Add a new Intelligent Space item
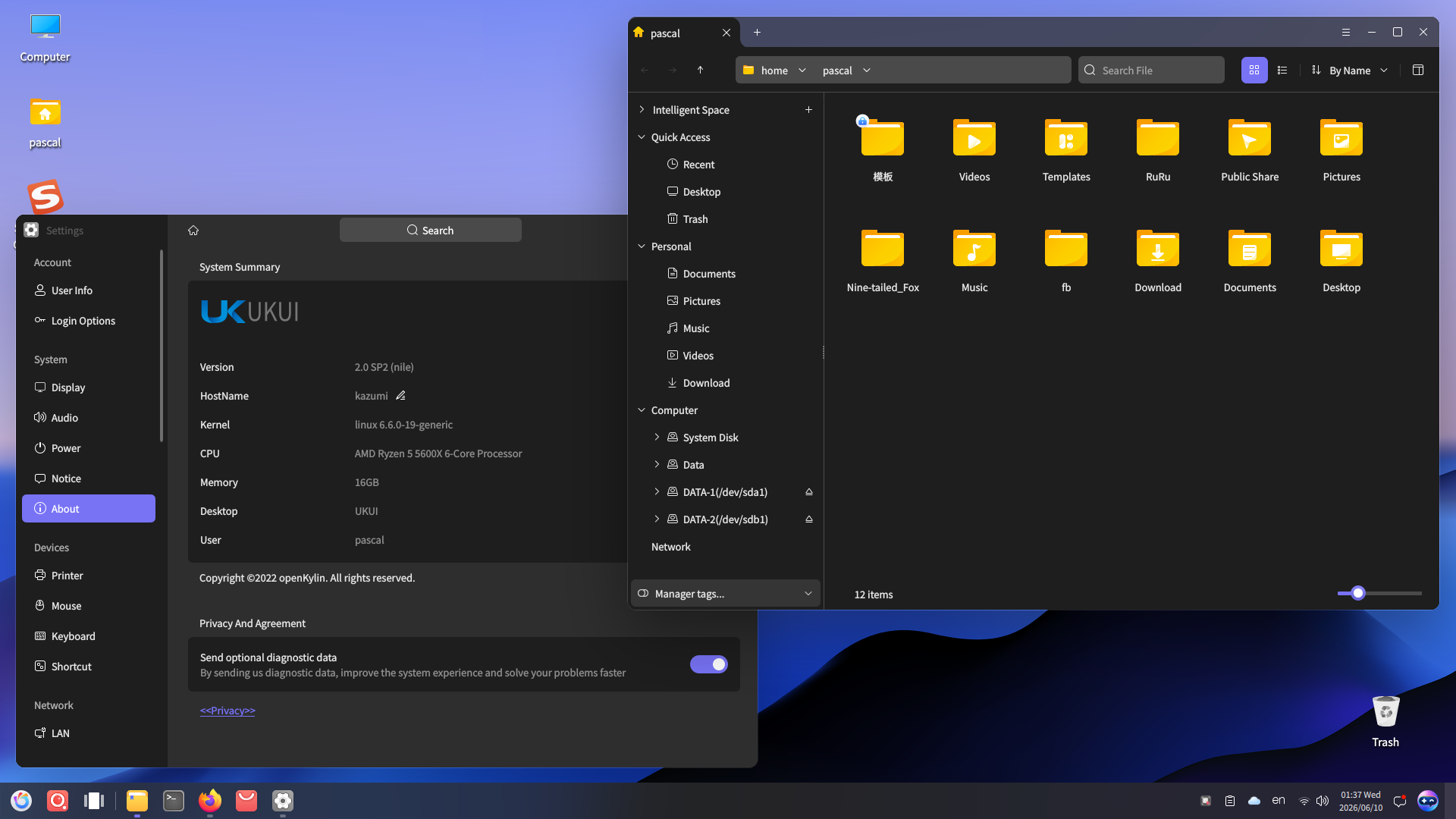The width and height of the screenshot is (1456, 819). point(809,109)
